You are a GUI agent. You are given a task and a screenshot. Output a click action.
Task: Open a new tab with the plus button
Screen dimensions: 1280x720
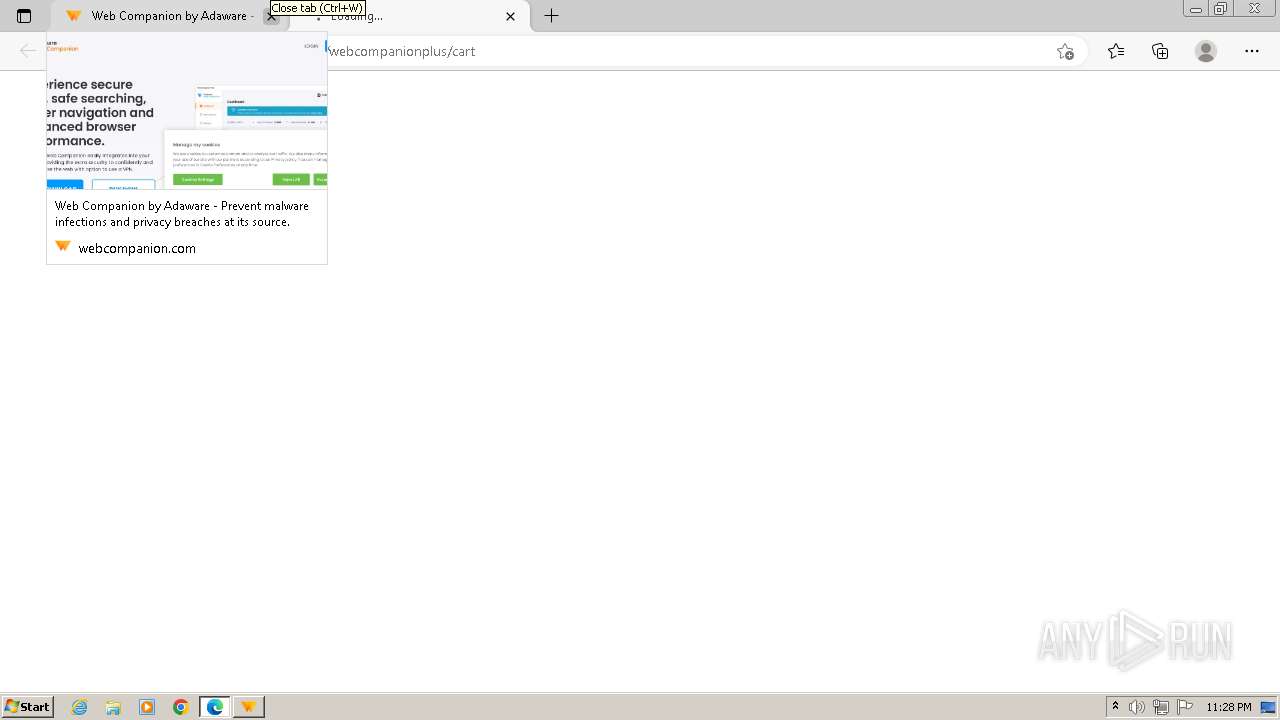551,16
